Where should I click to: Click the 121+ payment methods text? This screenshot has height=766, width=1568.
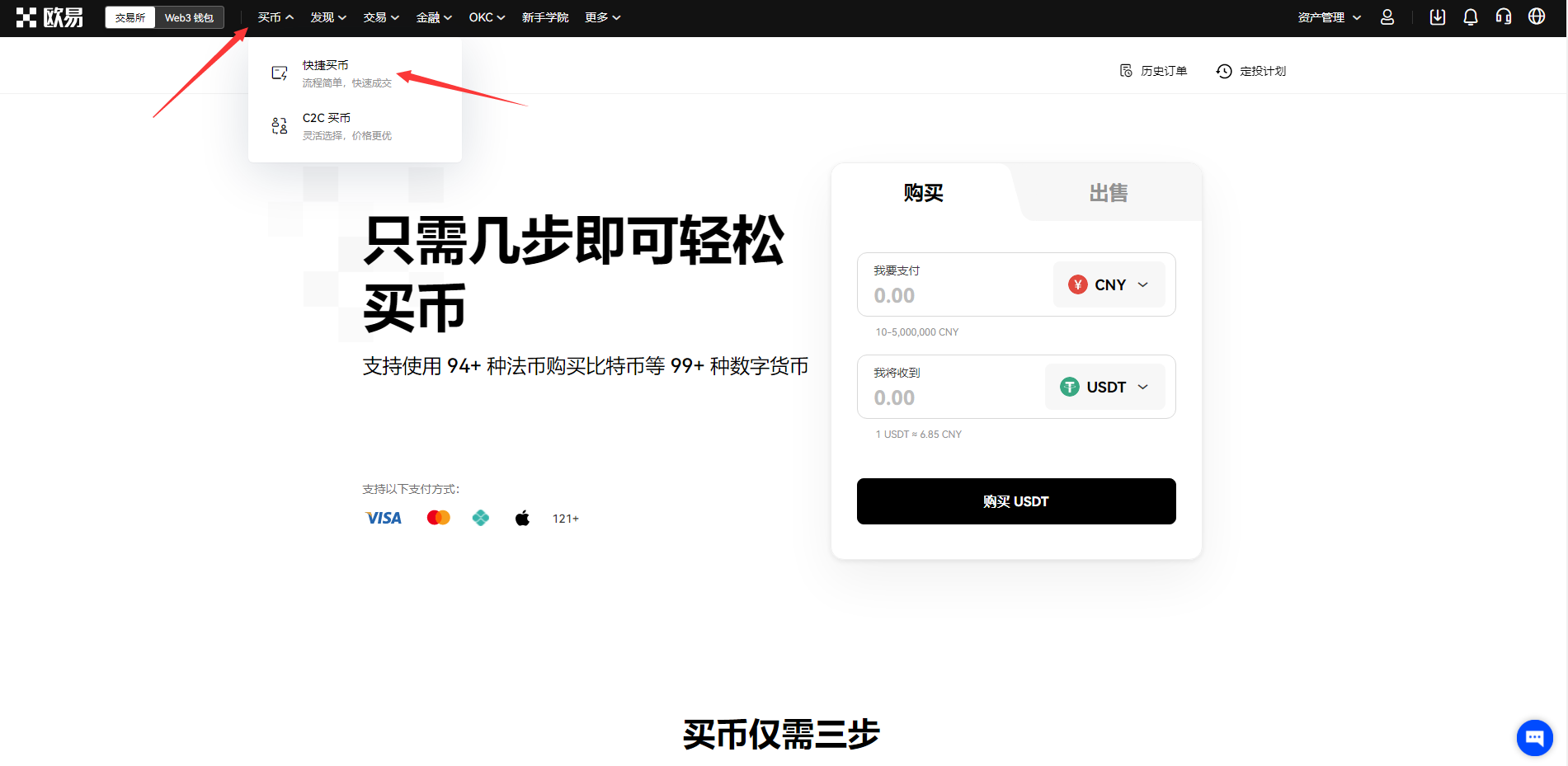point(566,519)
